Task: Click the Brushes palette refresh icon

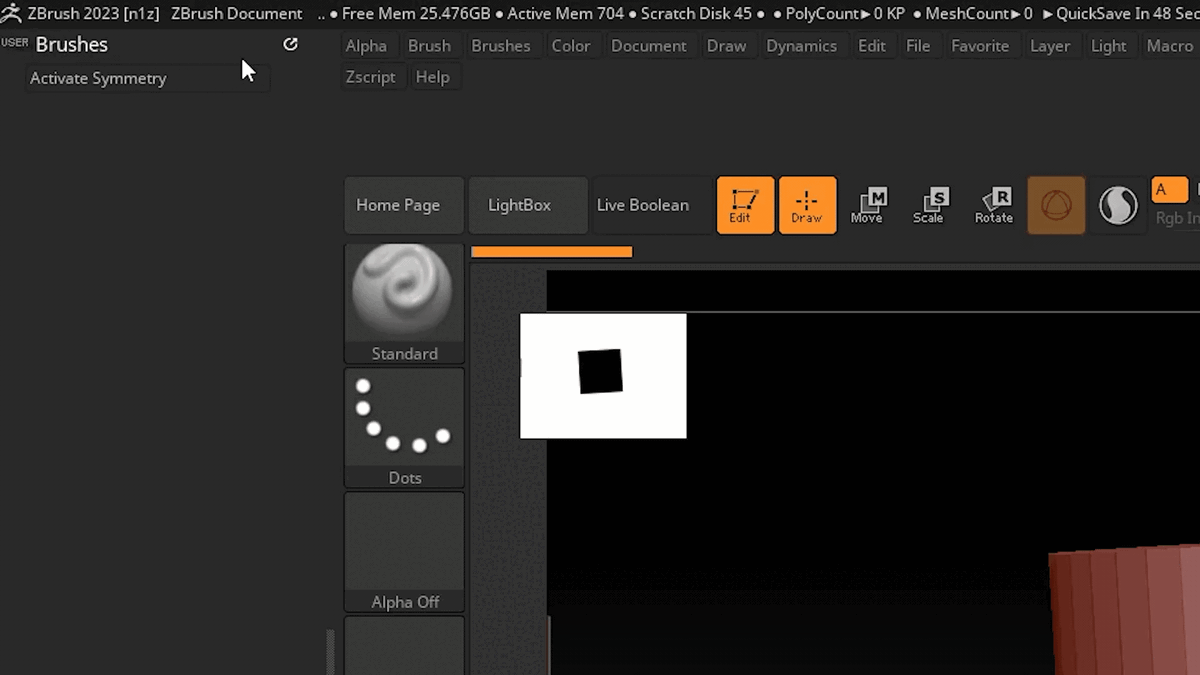Action: click(x=290, y=44)
